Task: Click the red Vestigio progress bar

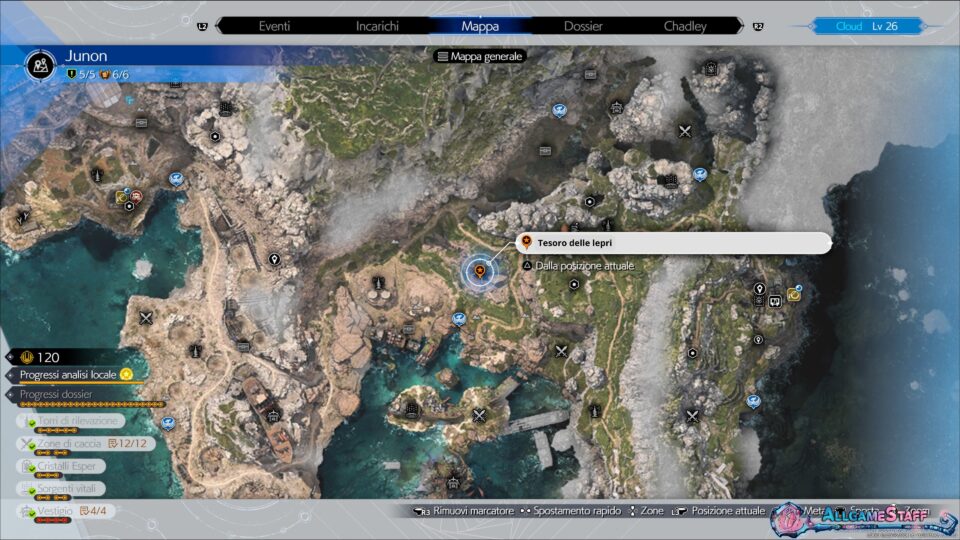Action: [x=53, y=520]
